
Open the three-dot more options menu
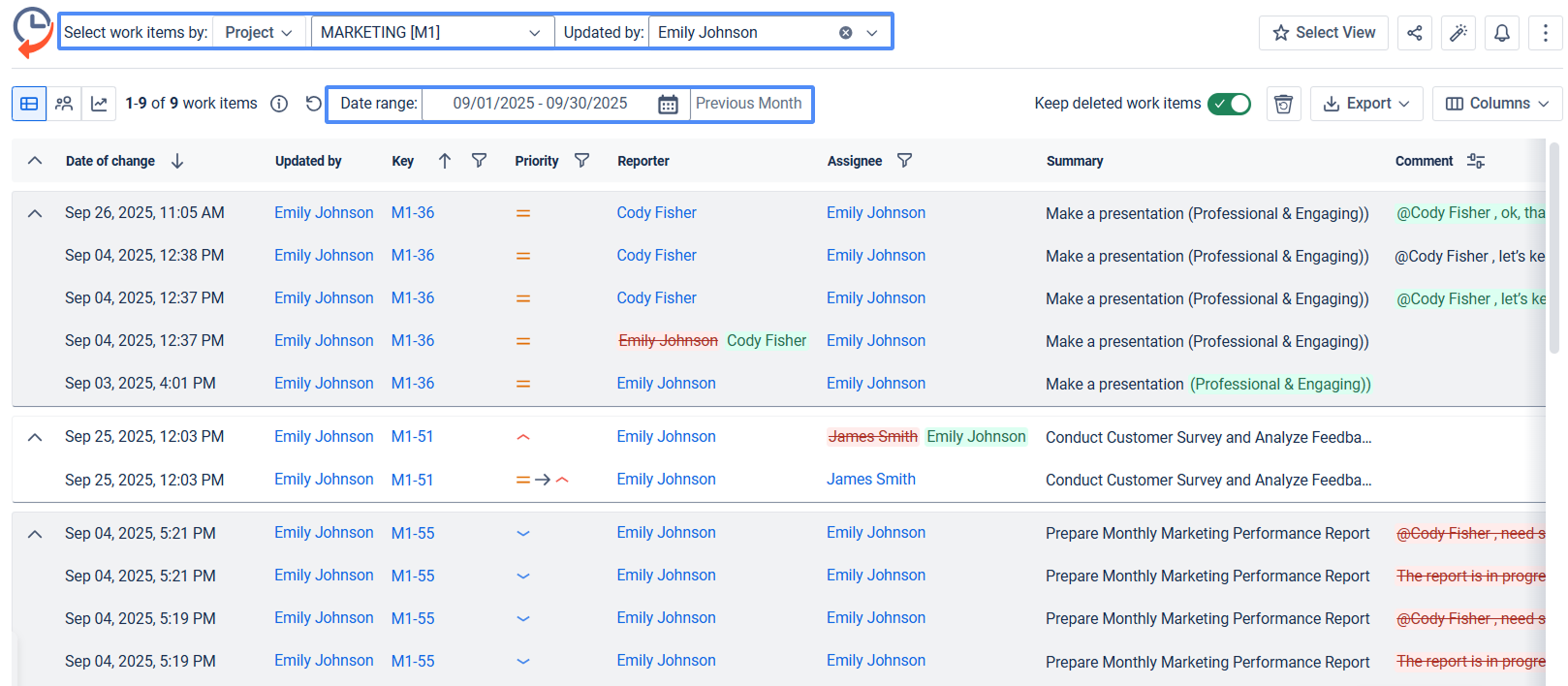(1546, 33)
